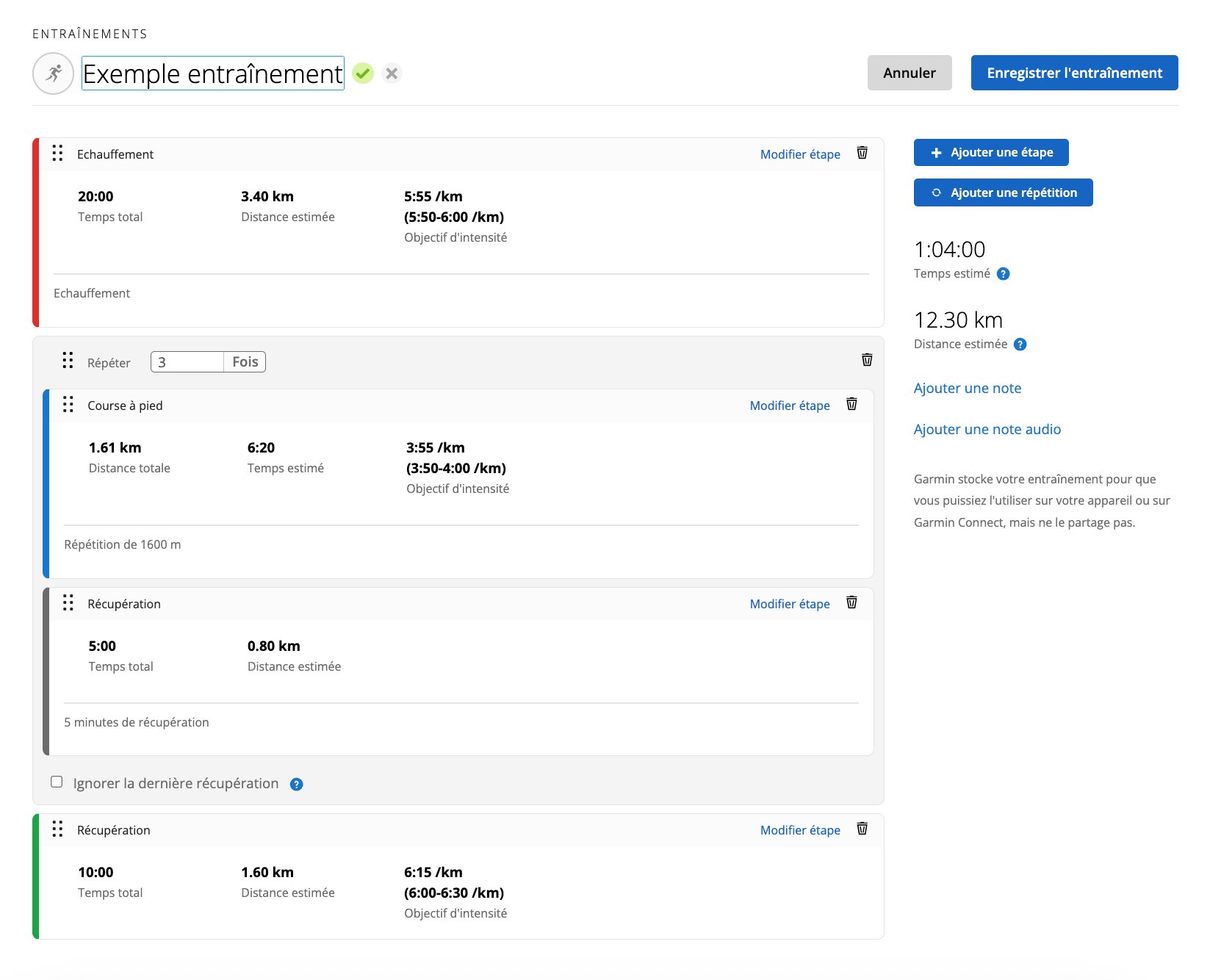The height and width of the screenshot is (980, 1221).
Task: Grab the drag handle of the Répéter block
Action: [x=68, y=360]
